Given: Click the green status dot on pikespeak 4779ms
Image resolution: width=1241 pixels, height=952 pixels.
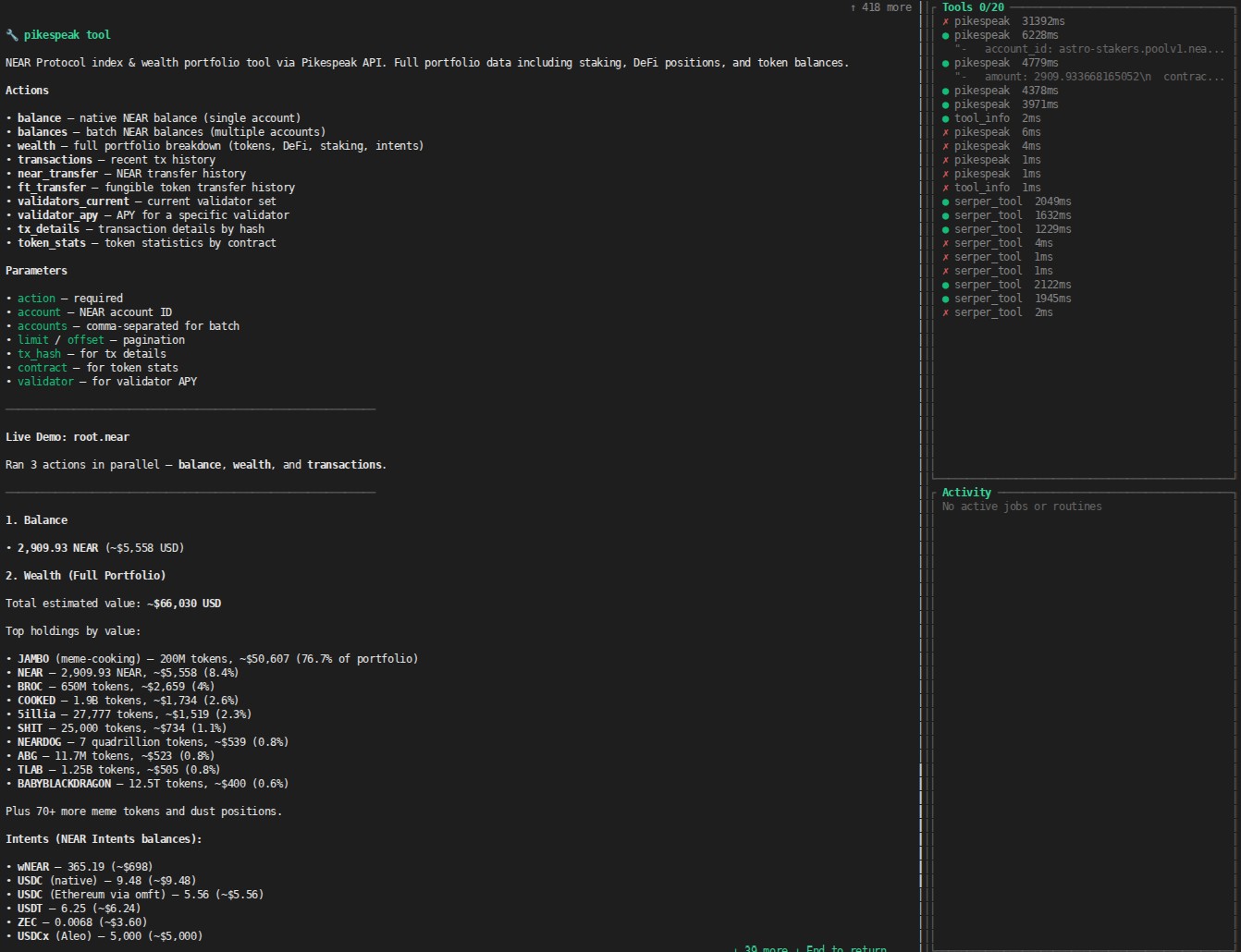Looking at the screenshot, I should pyautogui.click(x=945, y=63).
